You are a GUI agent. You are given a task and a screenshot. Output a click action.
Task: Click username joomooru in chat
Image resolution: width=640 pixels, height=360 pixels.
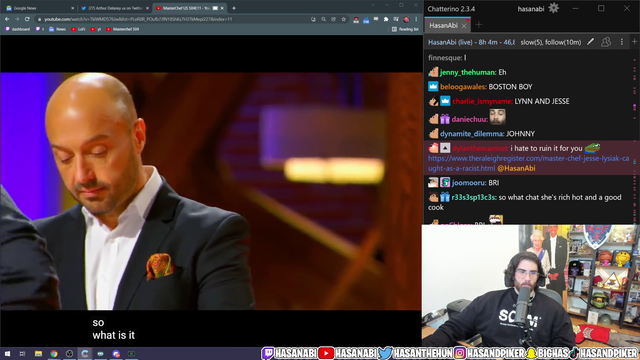pos(469,183)
